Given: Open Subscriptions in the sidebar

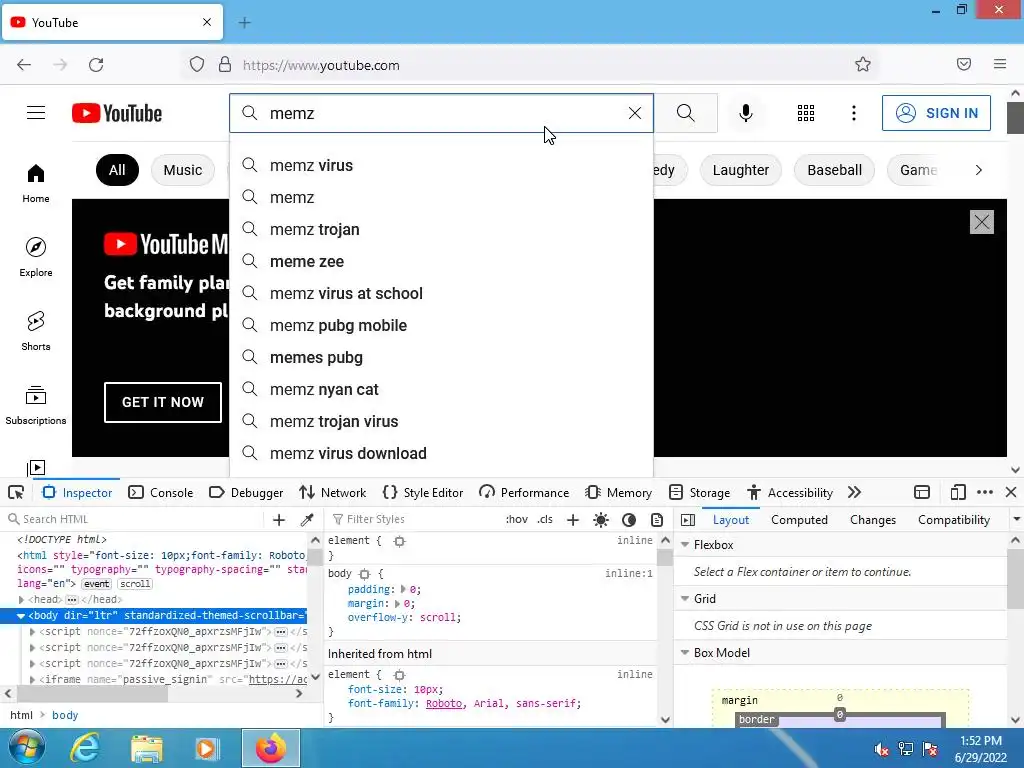Looking at the screenshot, I should [x=36, y=405].
